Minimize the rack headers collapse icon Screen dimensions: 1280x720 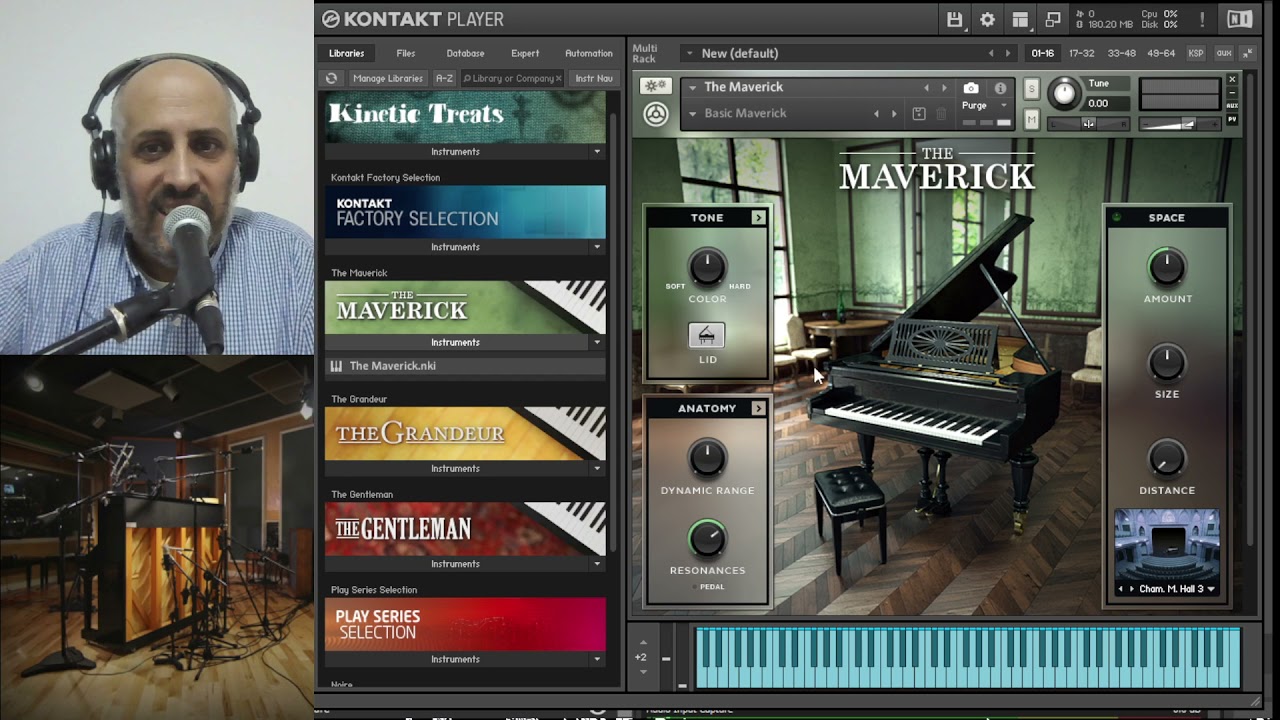point(1248,53)
